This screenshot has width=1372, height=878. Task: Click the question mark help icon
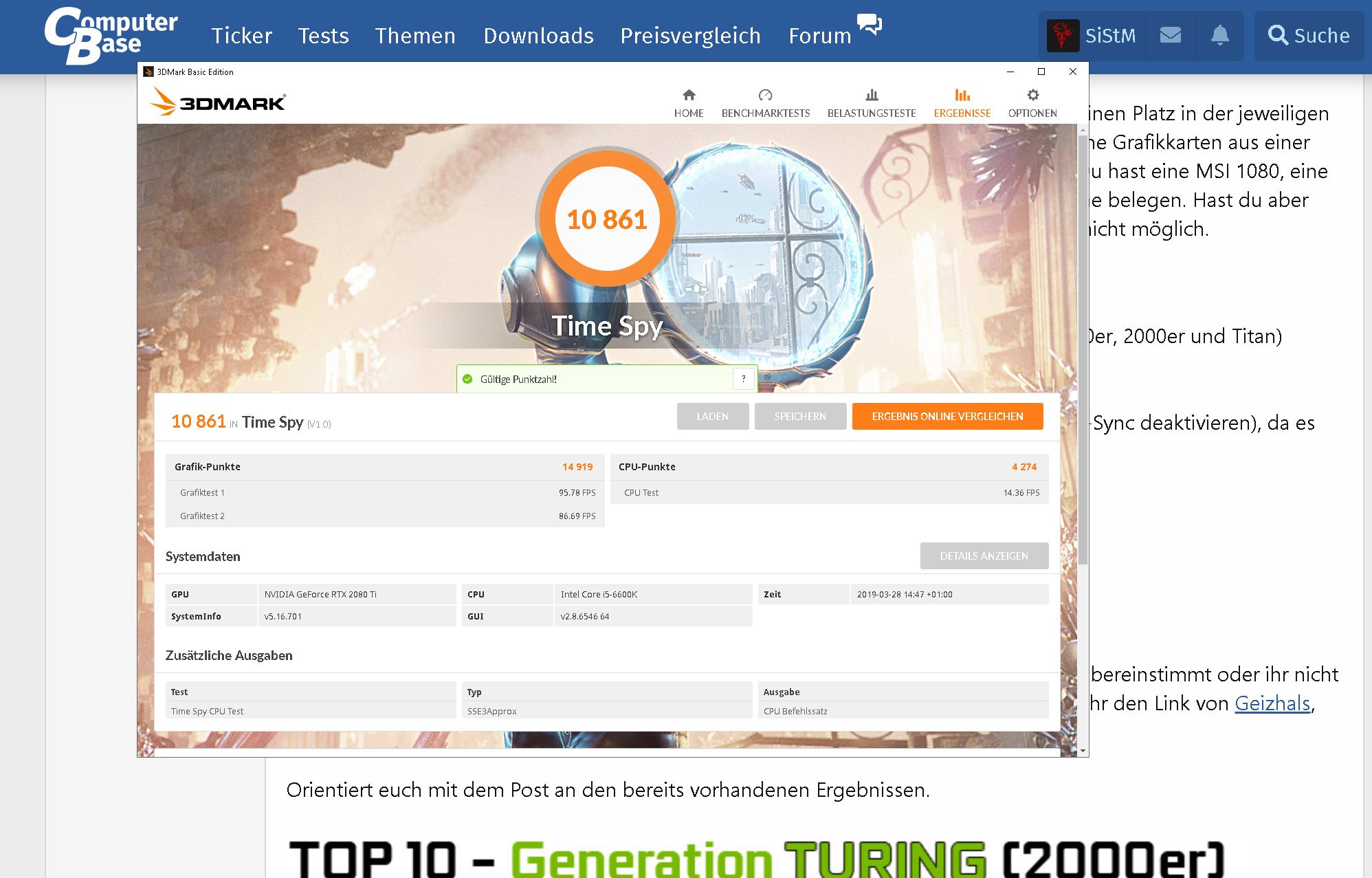[x=743, y=379]
